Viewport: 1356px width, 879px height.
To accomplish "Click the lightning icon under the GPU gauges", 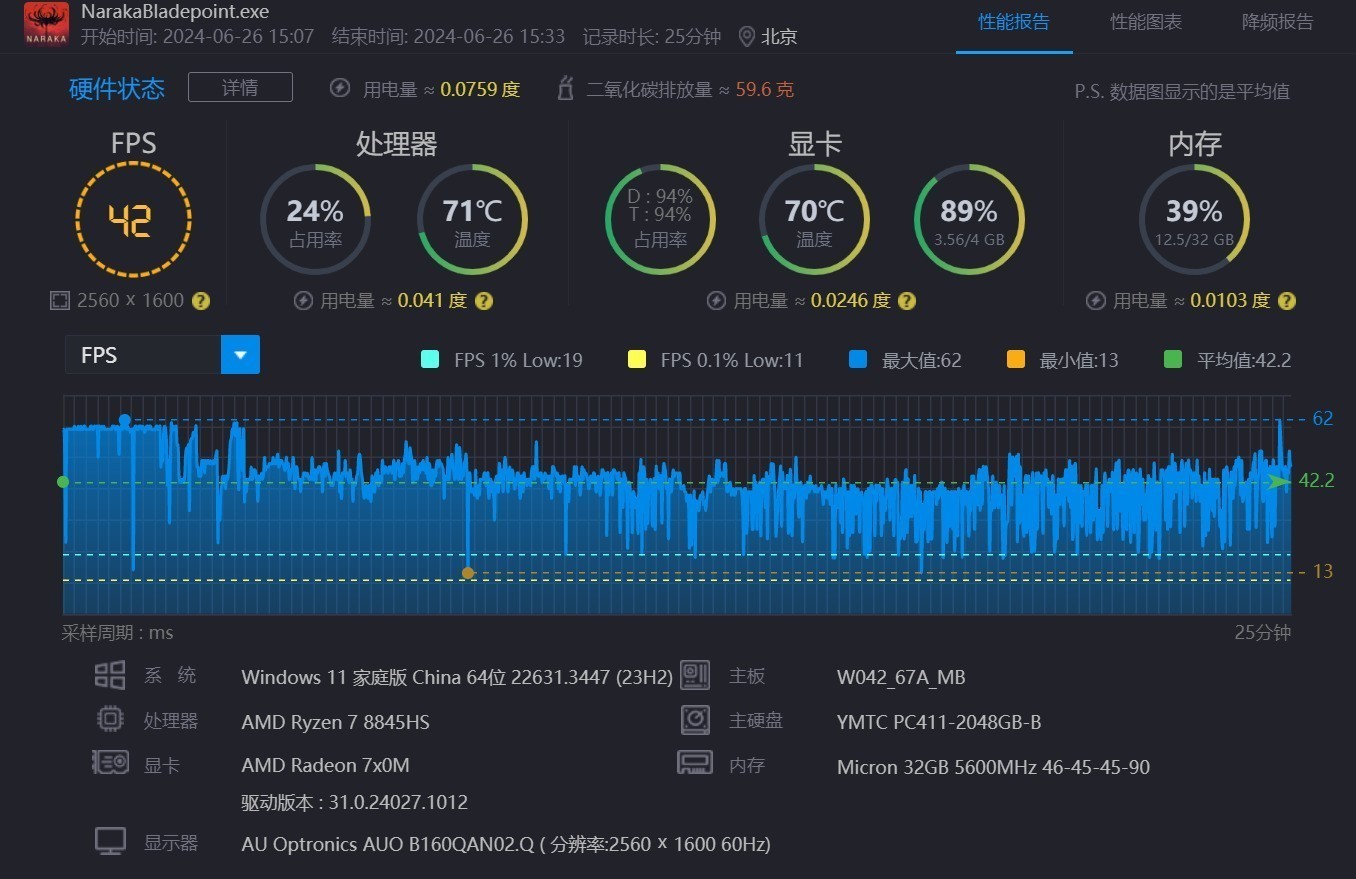I will click(716, 300).
